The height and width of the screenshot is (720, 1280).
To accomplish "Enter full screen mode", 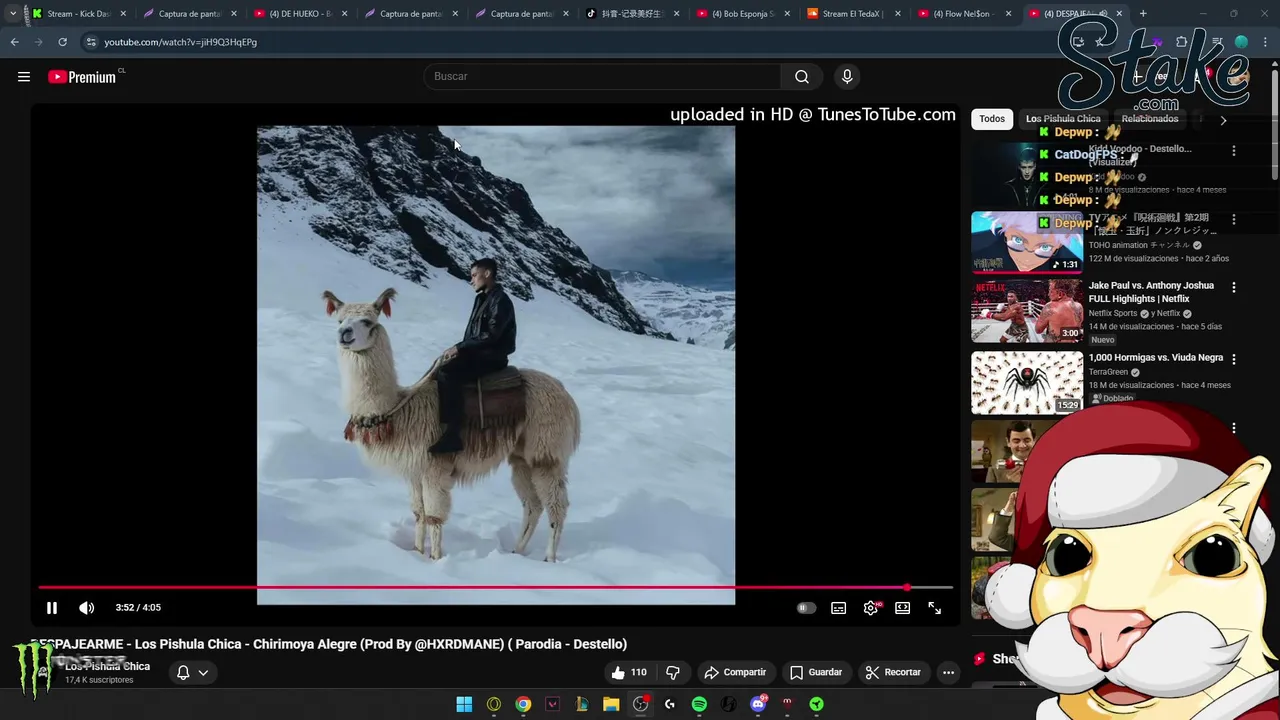I will (935, 608).
